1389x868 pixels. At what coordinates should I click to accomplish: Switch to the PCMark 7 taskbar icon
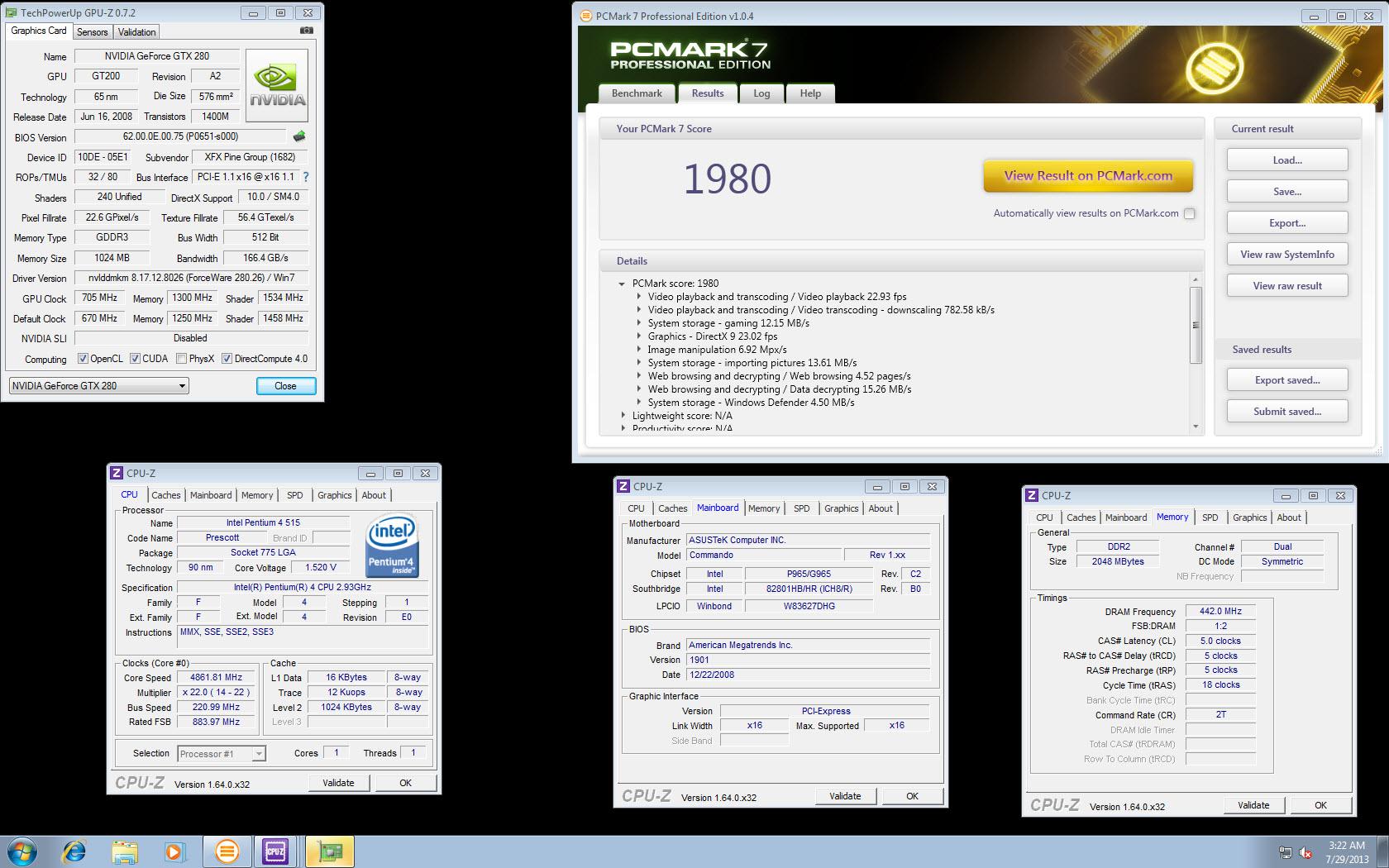pos(227,851)
